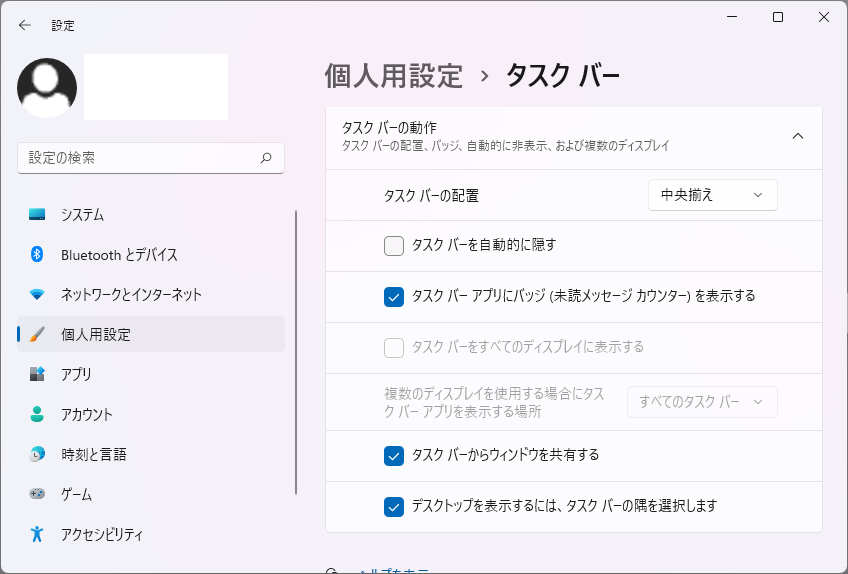Select 個人用設定 in the sidebar
The height and width of the screenshot is (574, 848).
click(151, 334)
